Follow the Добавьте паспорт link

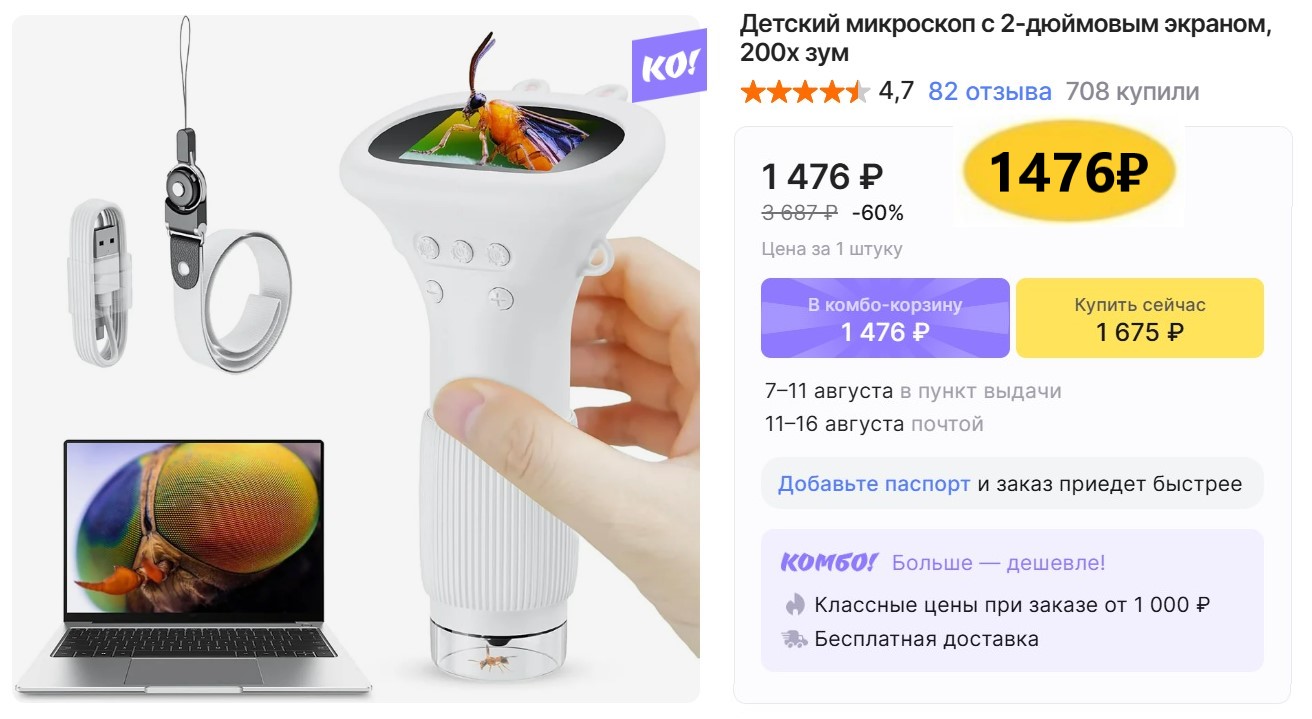pyautogui.click(x=874, y=484)
